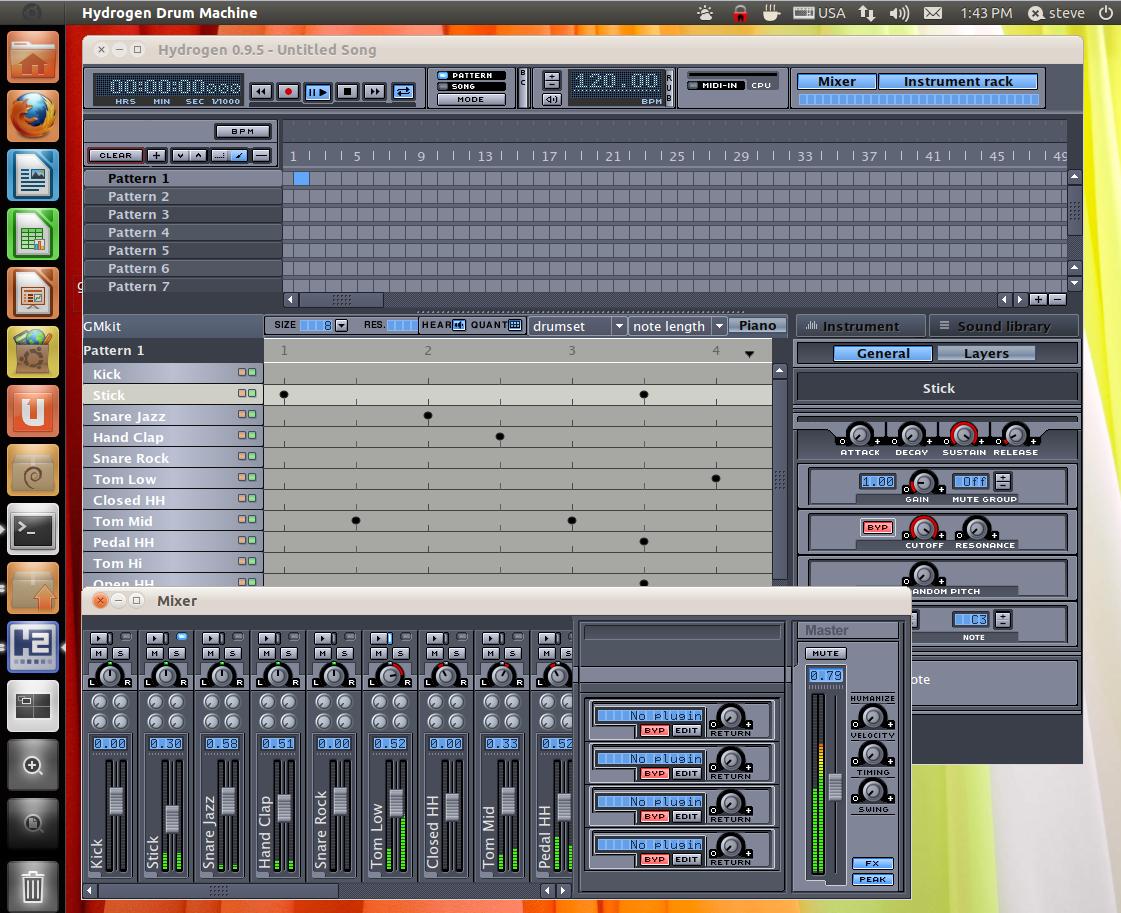Play a sample on Snare Jazz mixer channel

click(x=211, y=638)
